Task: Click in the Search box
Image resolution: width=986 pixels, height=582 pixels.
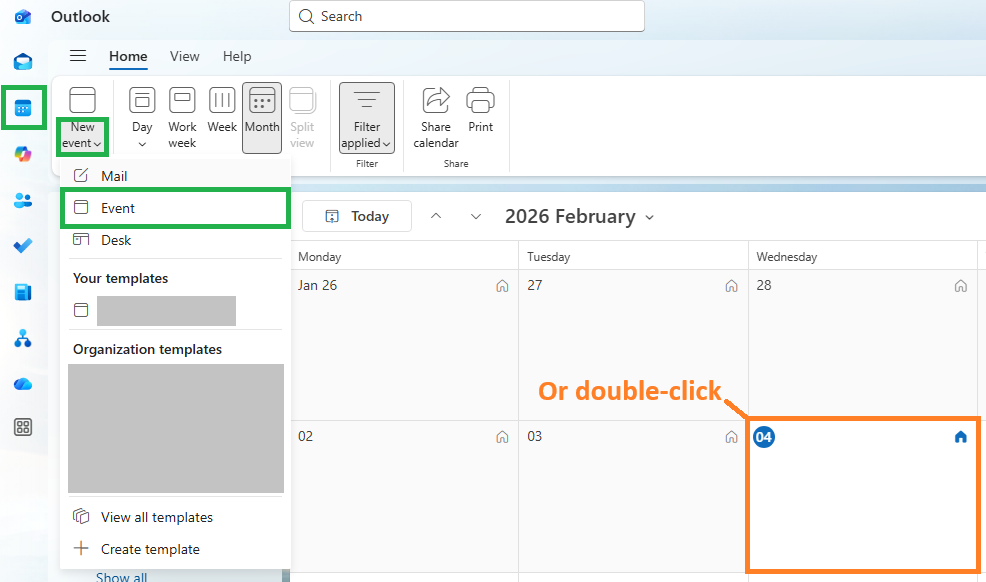Action: 467,16
